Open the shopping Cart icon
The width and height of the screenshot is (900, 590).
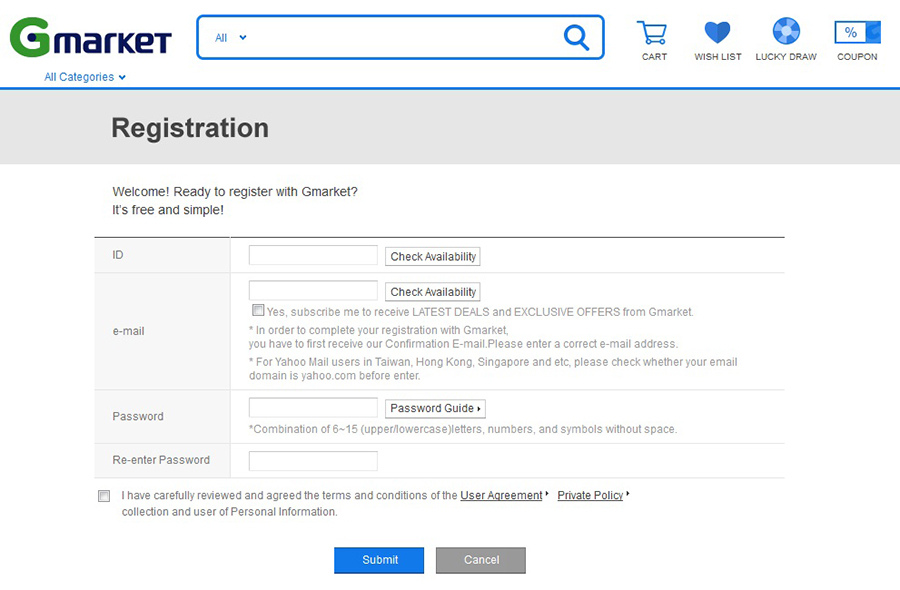653,33
